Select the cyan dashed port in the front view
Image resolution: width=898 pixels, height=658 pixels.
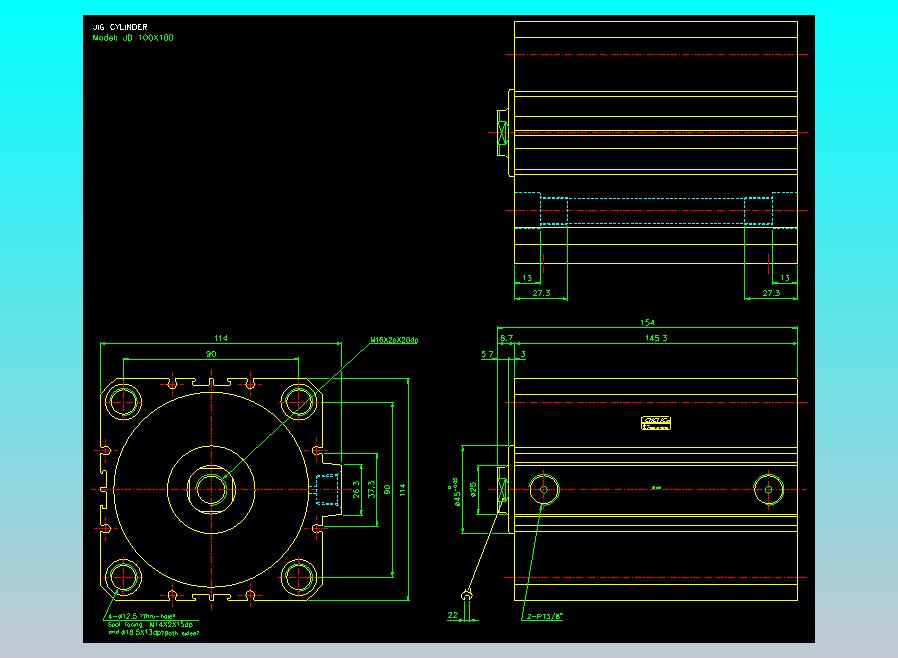327,490
